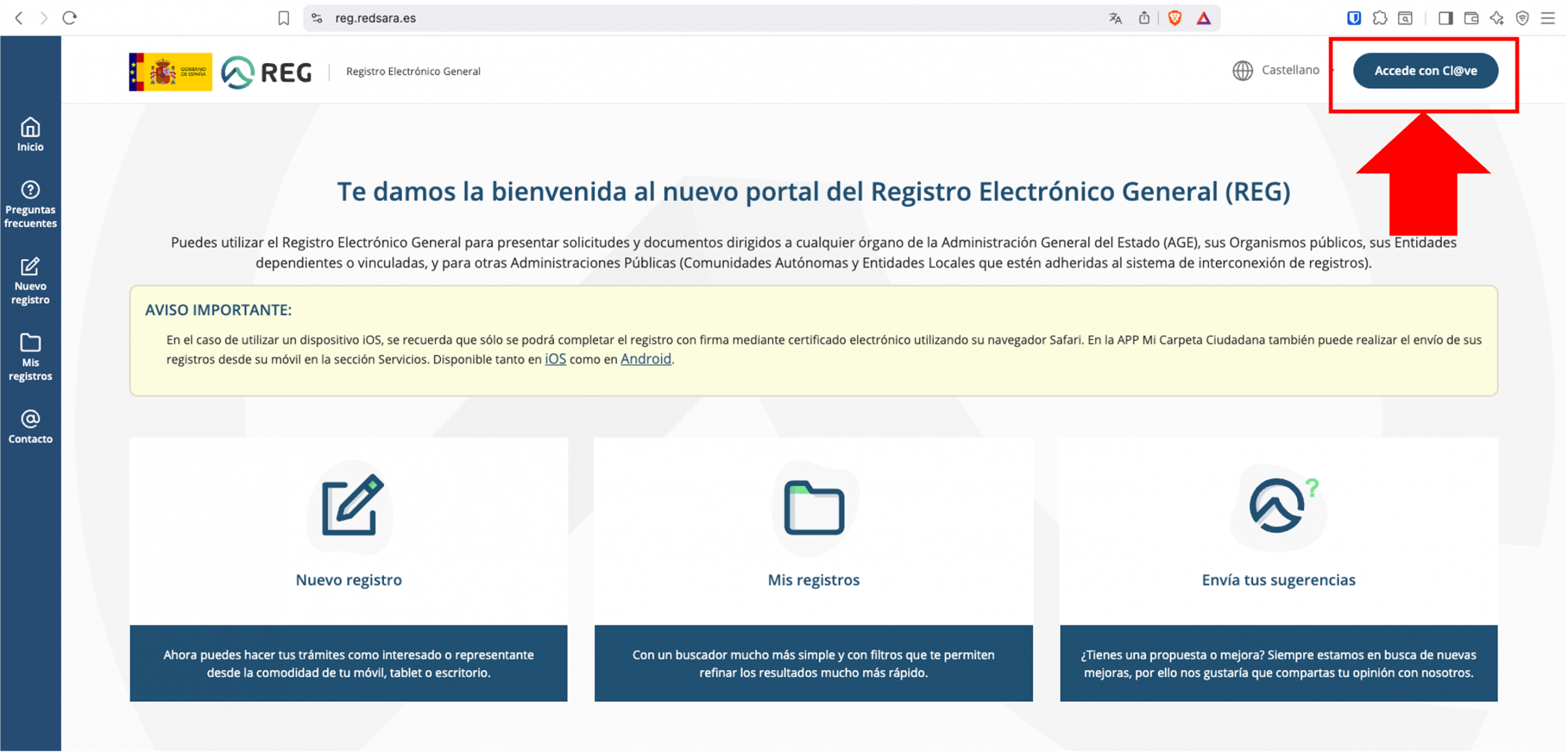
Task: Open Mis registros folder in sidebar
Action: click(x=30, y=357)
